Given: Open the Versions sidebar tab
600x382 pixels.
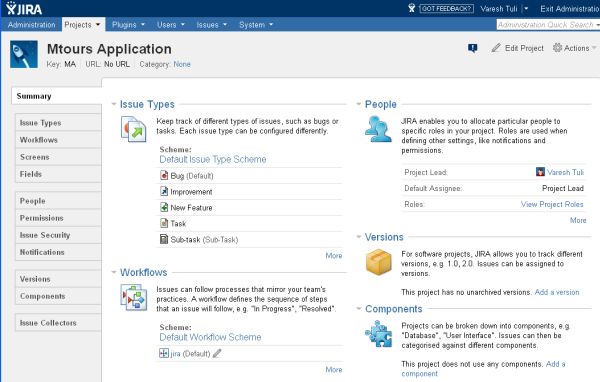Looking at the screenshot, I should 58,279.
